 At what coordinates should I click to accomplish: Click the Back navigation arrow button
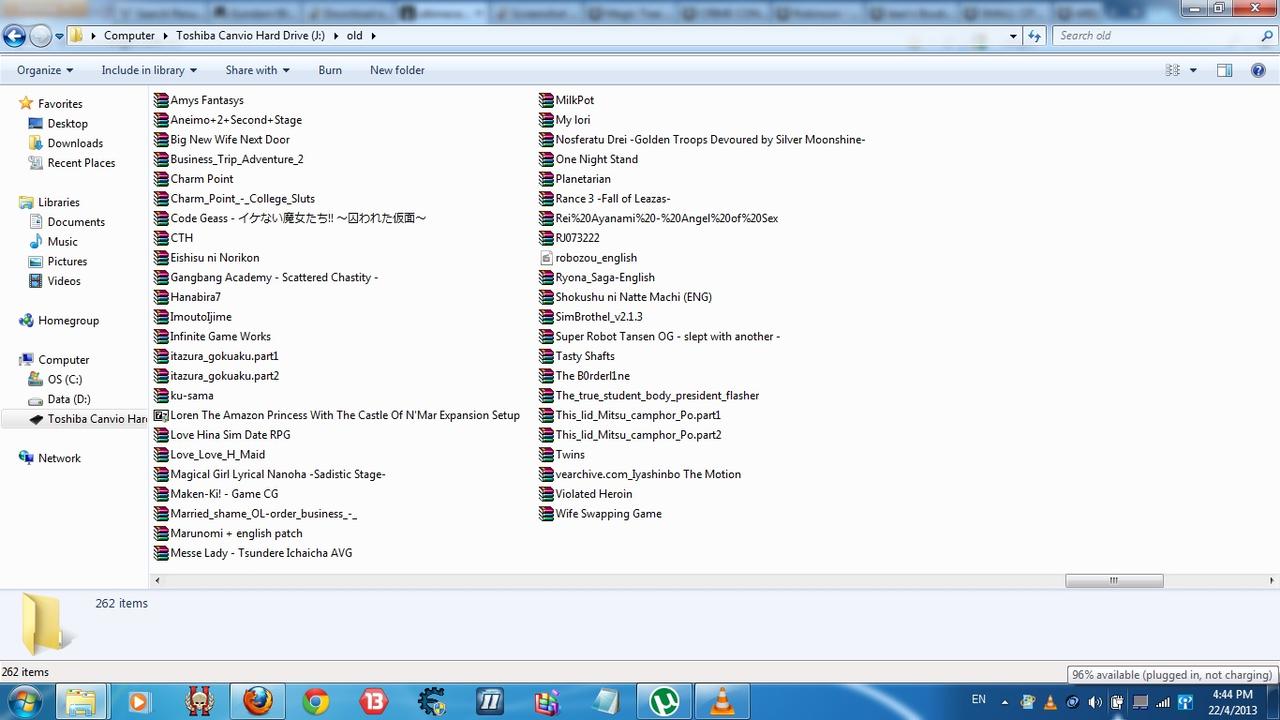pos(14,36)
